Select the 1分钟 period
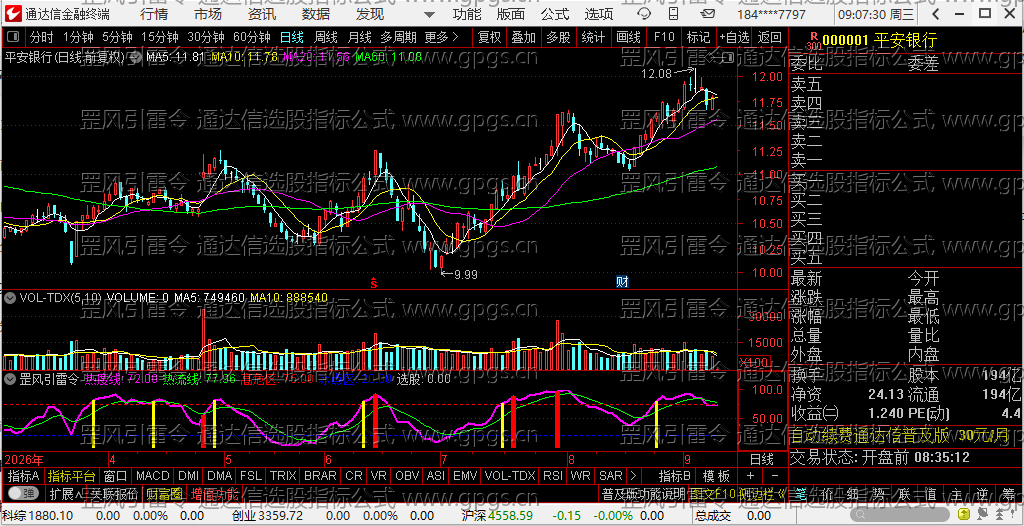 tap(78, 37)
